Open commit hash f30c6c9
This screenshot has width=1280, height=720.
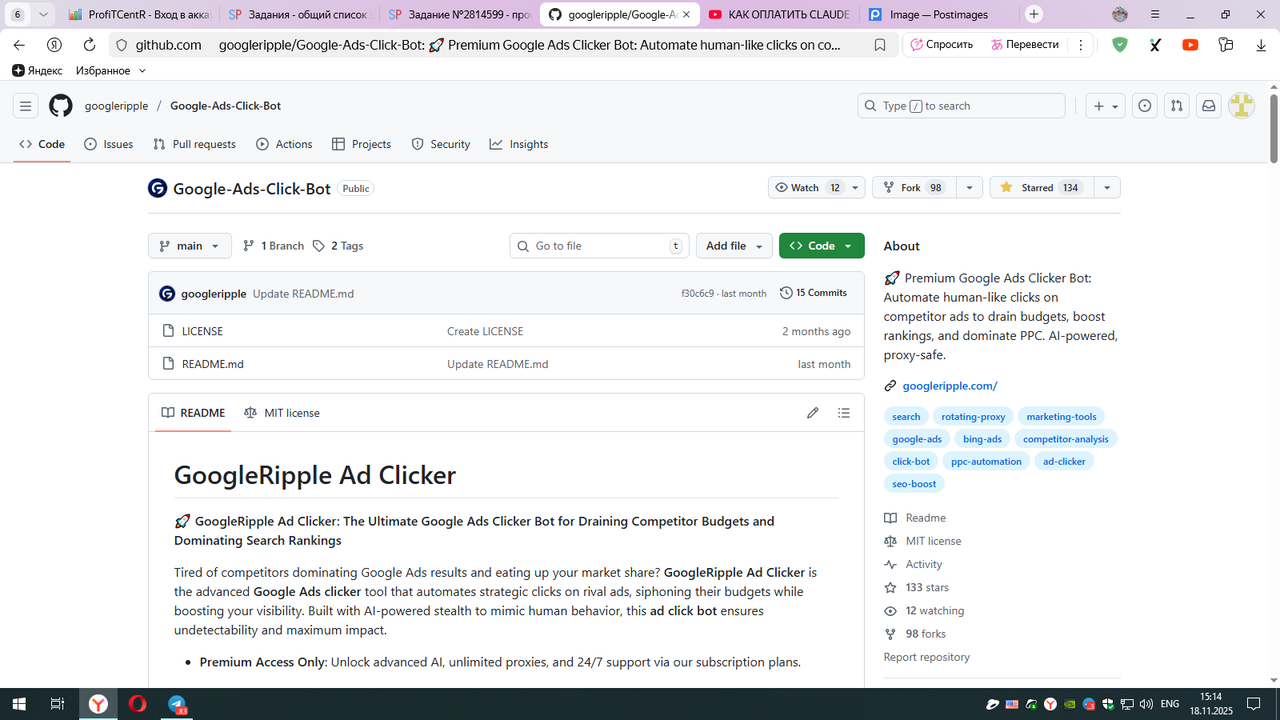(x=698, y=294)
